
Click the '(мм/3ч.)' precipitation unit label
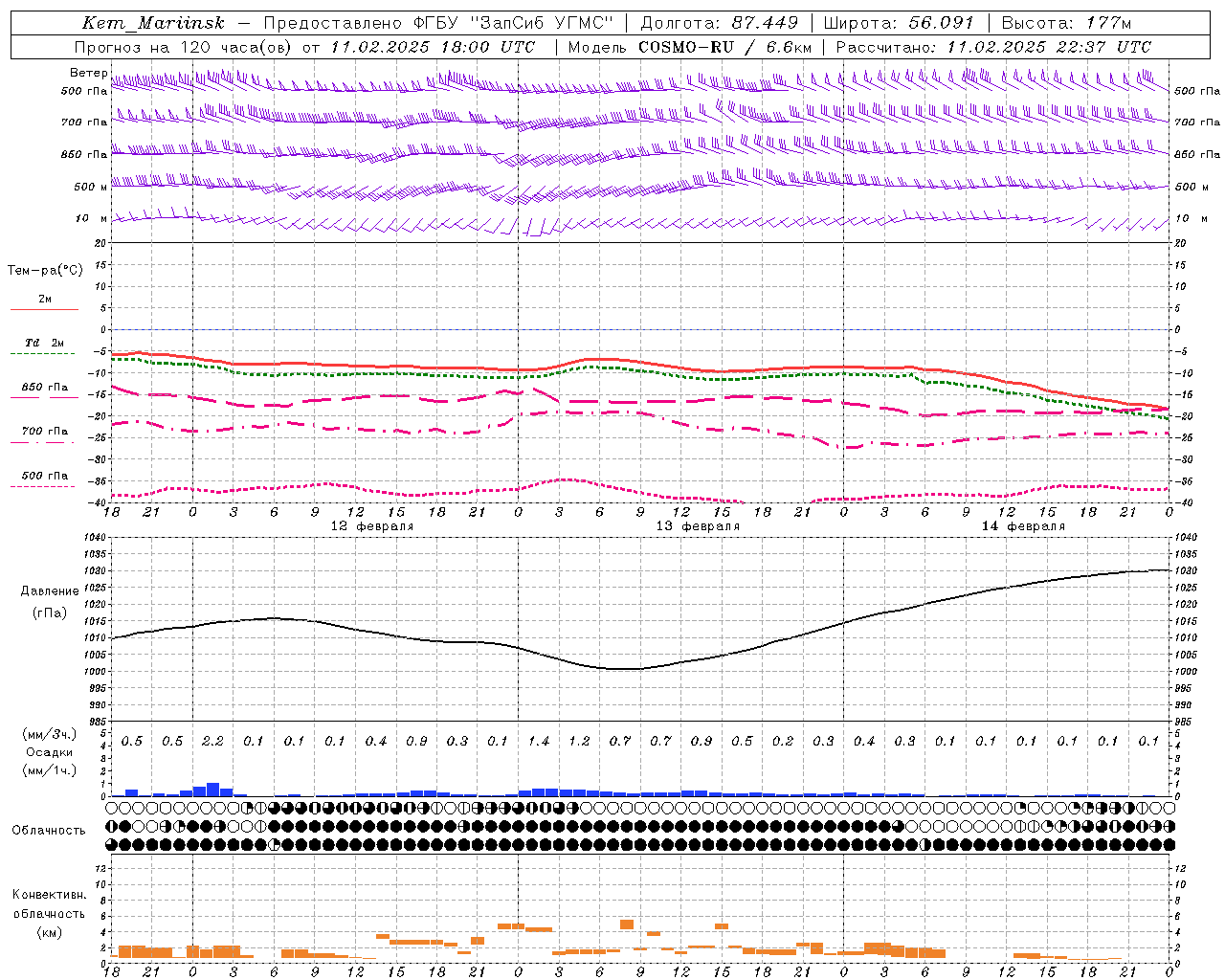click(48, 734)
